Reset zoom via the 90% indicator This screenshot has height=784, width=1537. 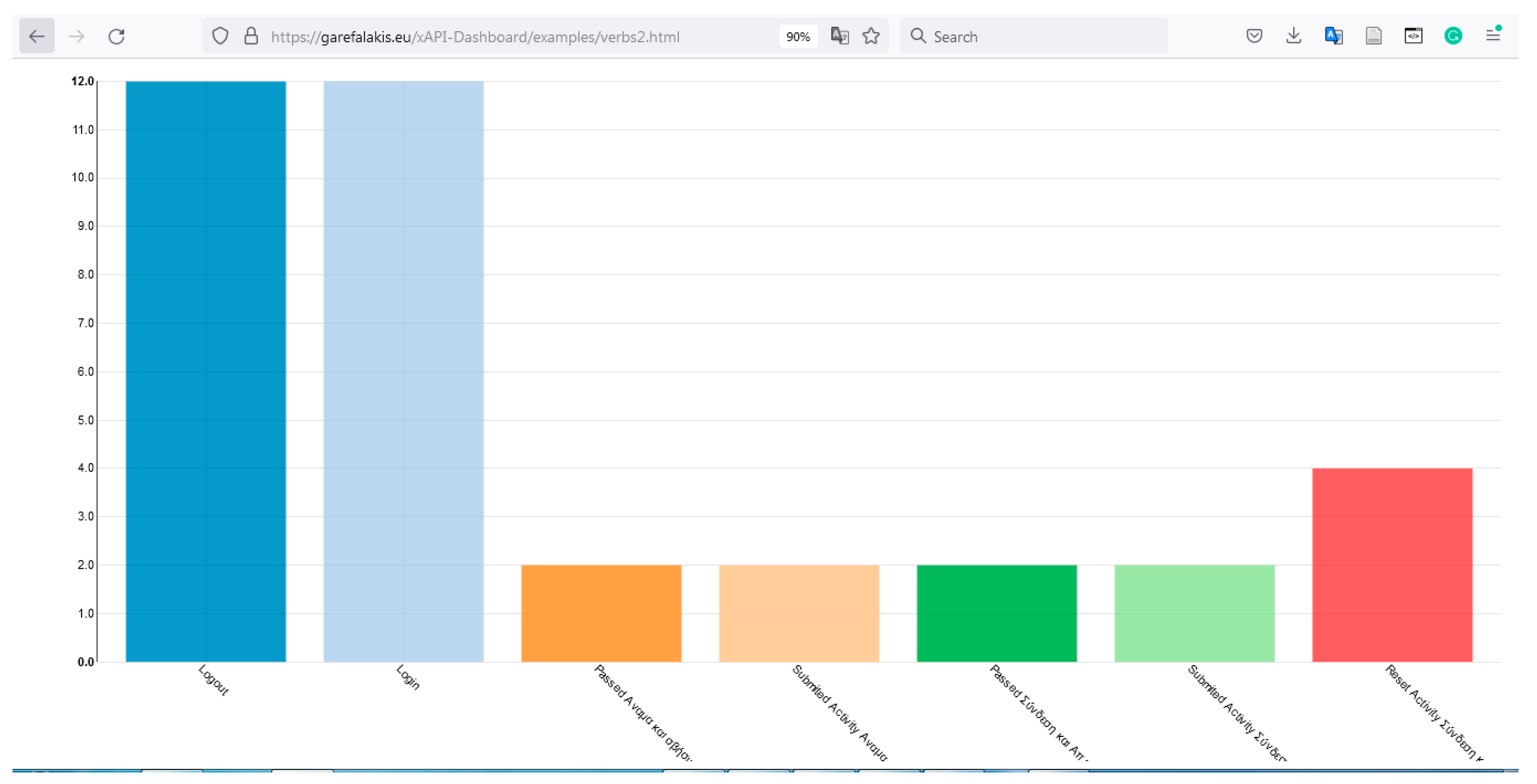[x=798, y=37]
